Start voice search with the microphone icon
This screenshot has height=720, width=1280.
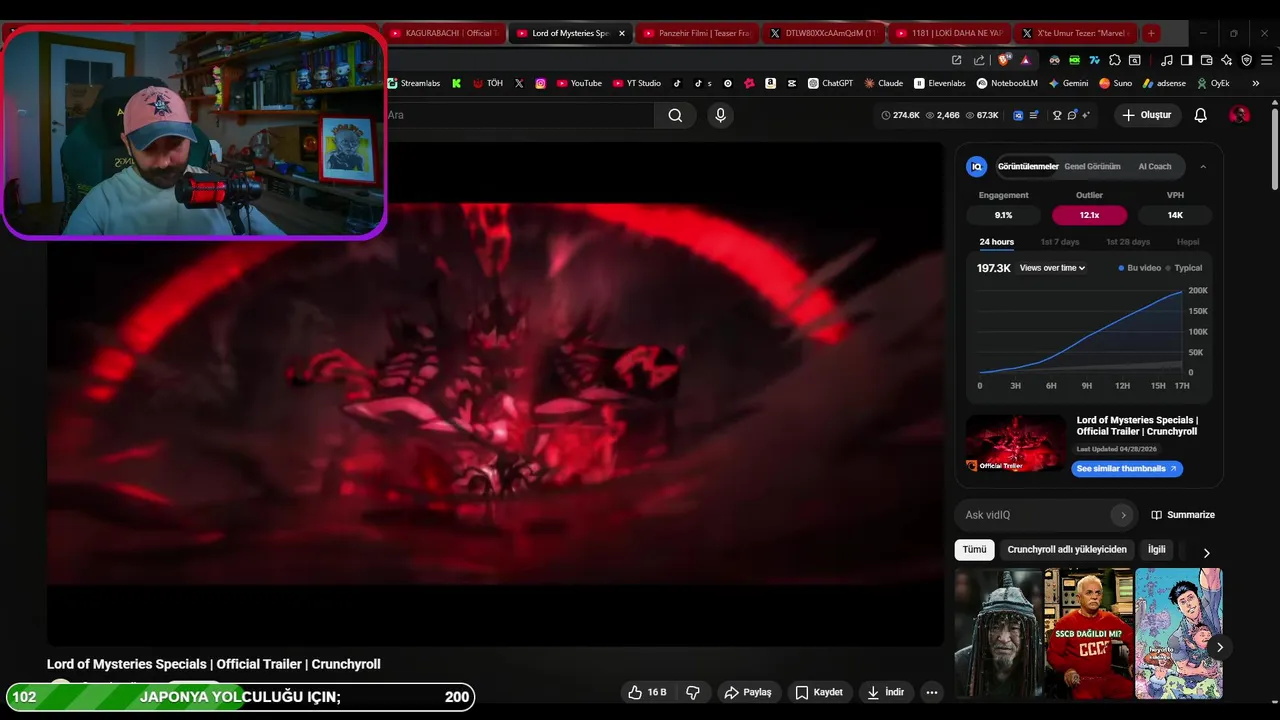(720, 115)
